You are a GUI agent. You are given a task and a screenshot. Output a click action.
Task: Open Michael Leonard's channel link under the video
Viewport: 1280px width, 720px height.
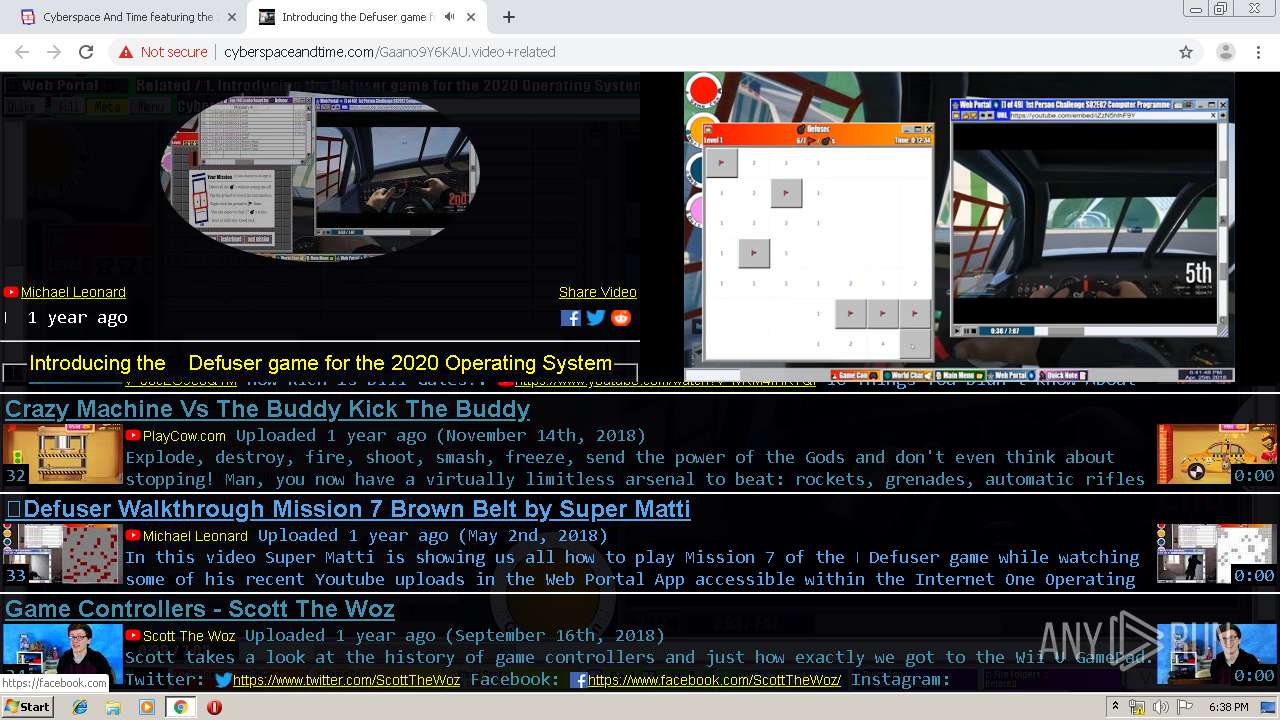(73, 292)
